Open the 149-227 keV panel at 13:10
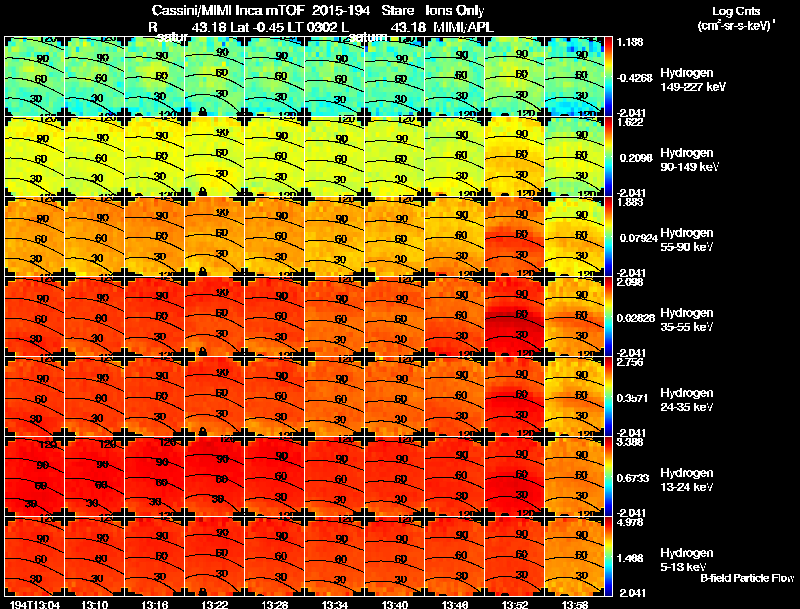 (94, 77)
